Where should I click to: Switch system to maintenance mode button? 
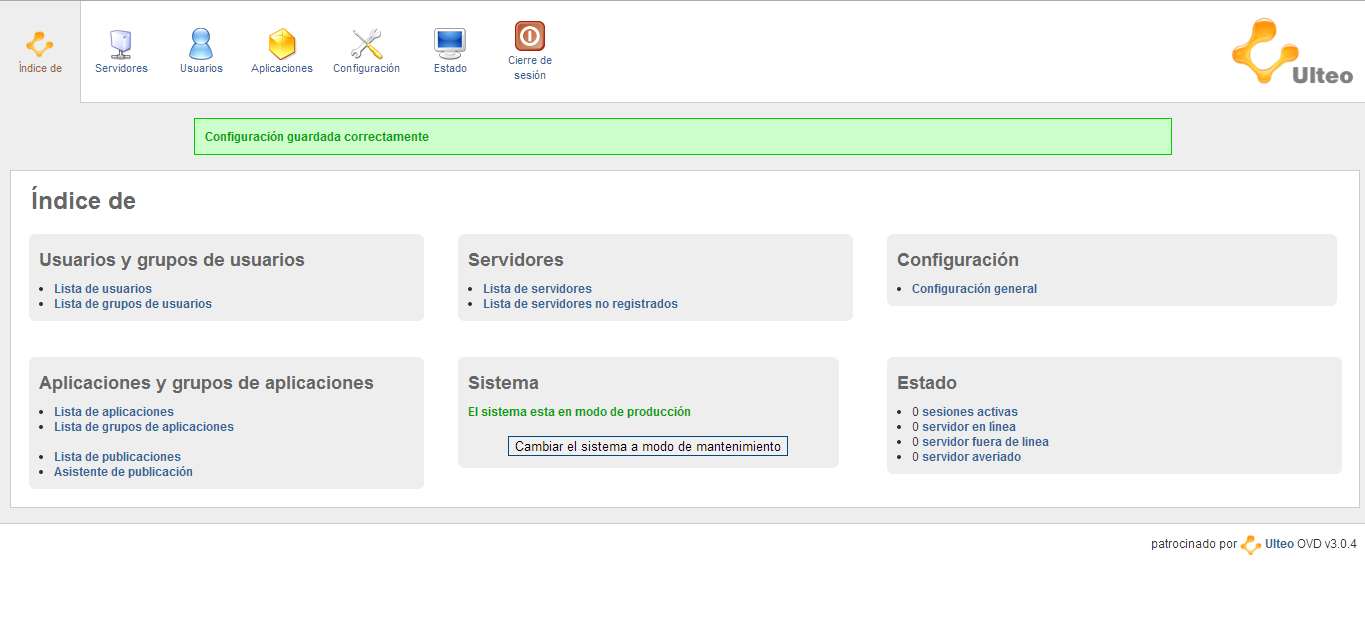click(647, 446)
